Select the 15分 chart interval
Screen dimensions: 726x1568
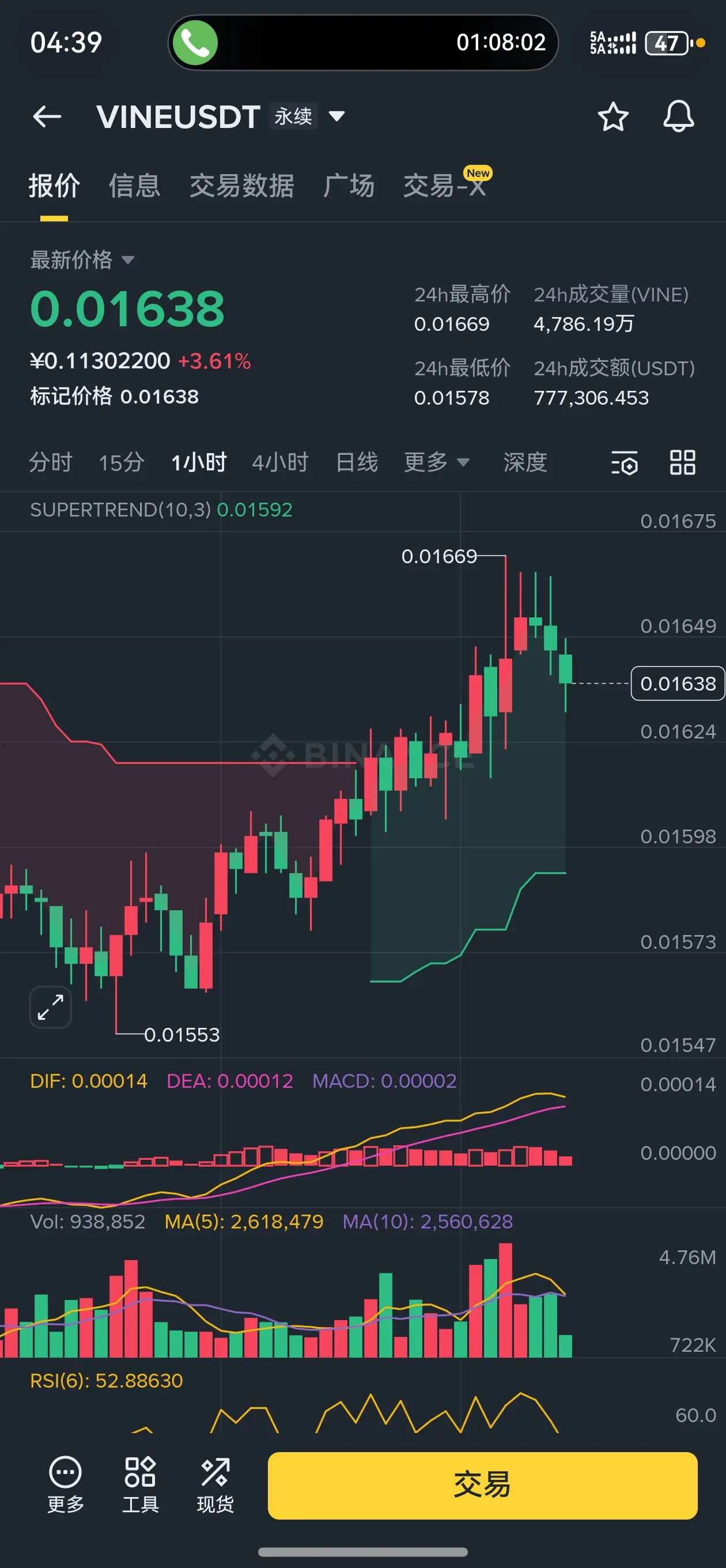(x=122, y=462)
